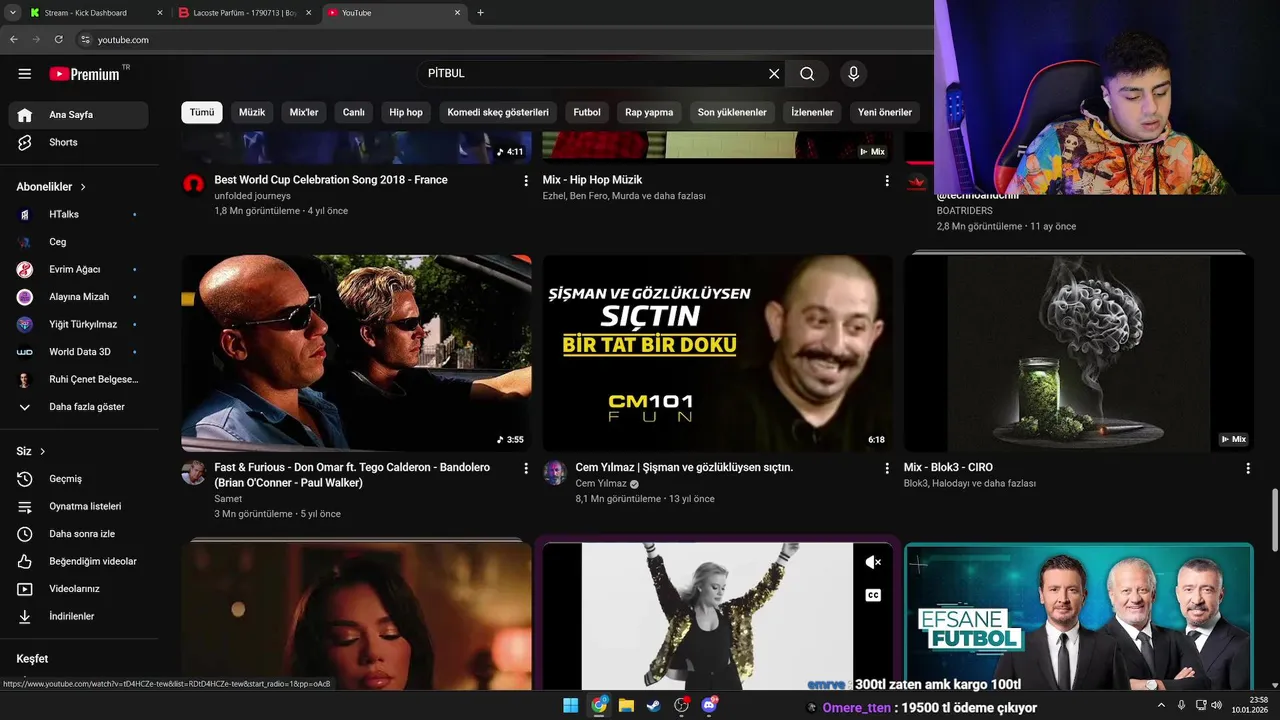Open Evrim Ağacı subscription channel
The image size is (1280, 720).
click(79, 269)
